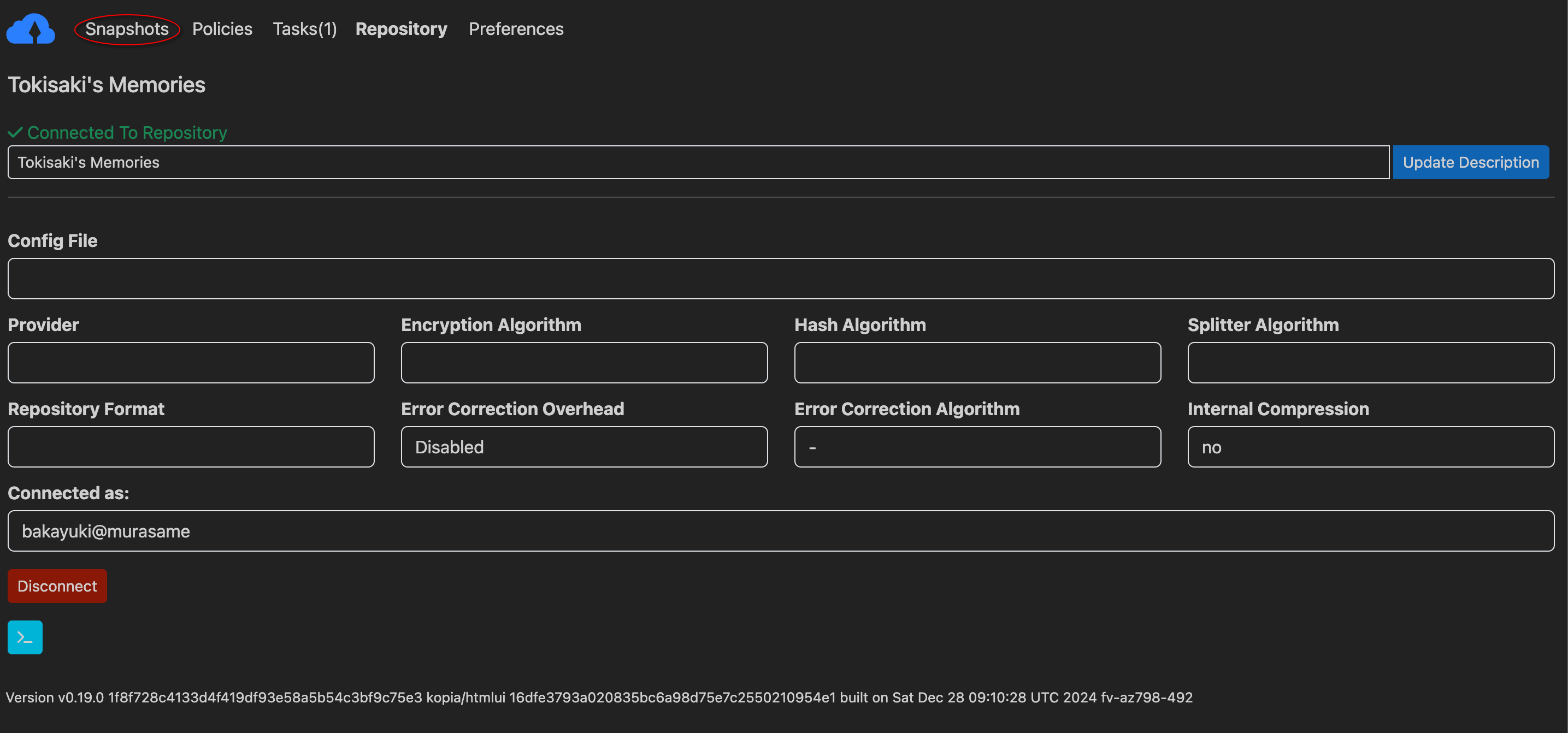1568x733 pixels.
Task: Open the Tasks(1) tab
Action: point(304,28)
